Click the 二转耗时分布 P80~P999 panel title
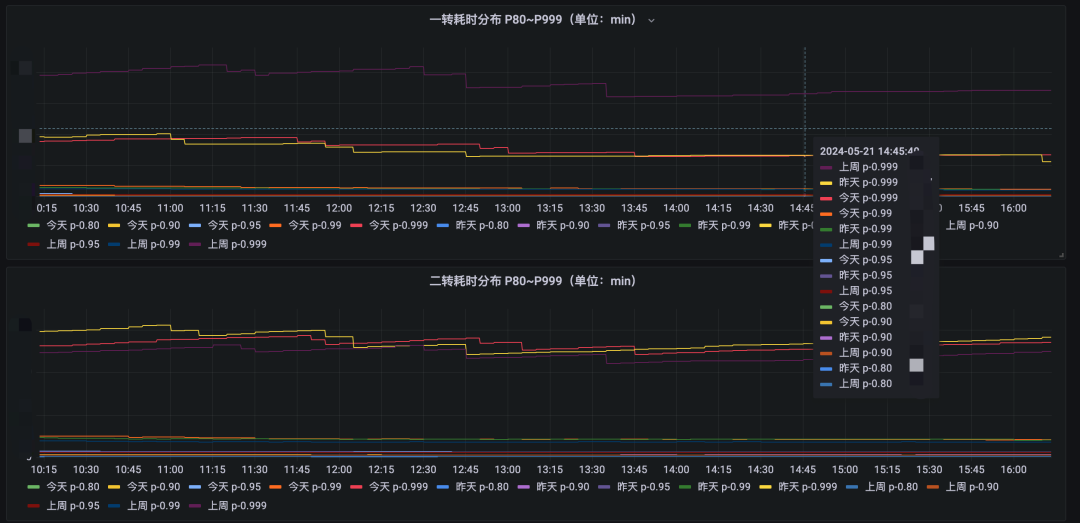Image resolution: width=1080 pixels, height=523 pixels. [x=532, y=281]
